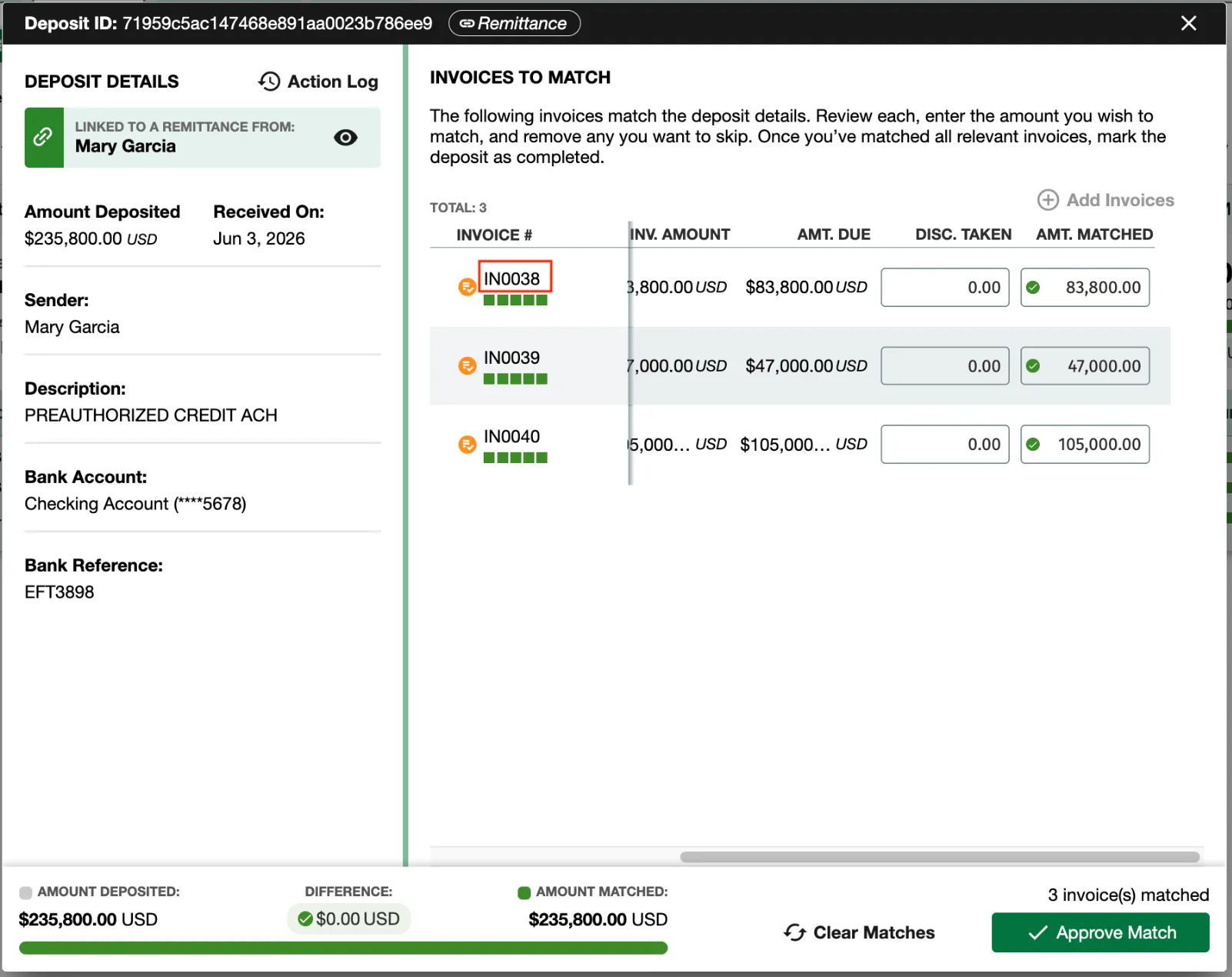Click green check icon in 83,800.00 field

(x=1034, y=287)
